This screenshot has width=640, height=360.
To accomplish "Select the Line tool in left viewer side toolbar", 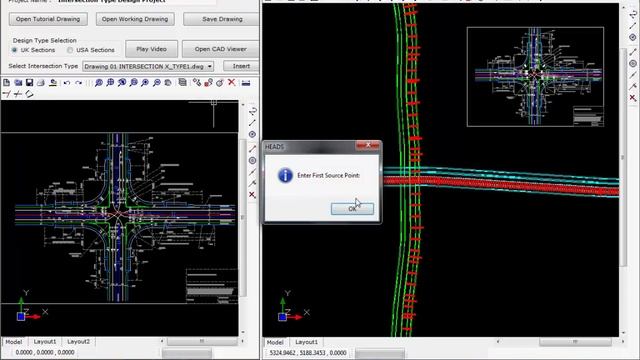I will point(252,122).
